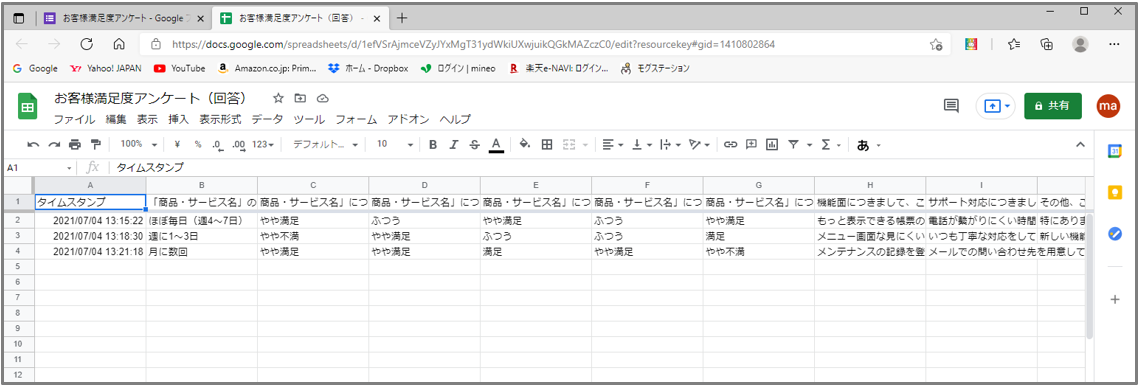
Task: Open the fill color bucket
Action: [x=525, y=145]
